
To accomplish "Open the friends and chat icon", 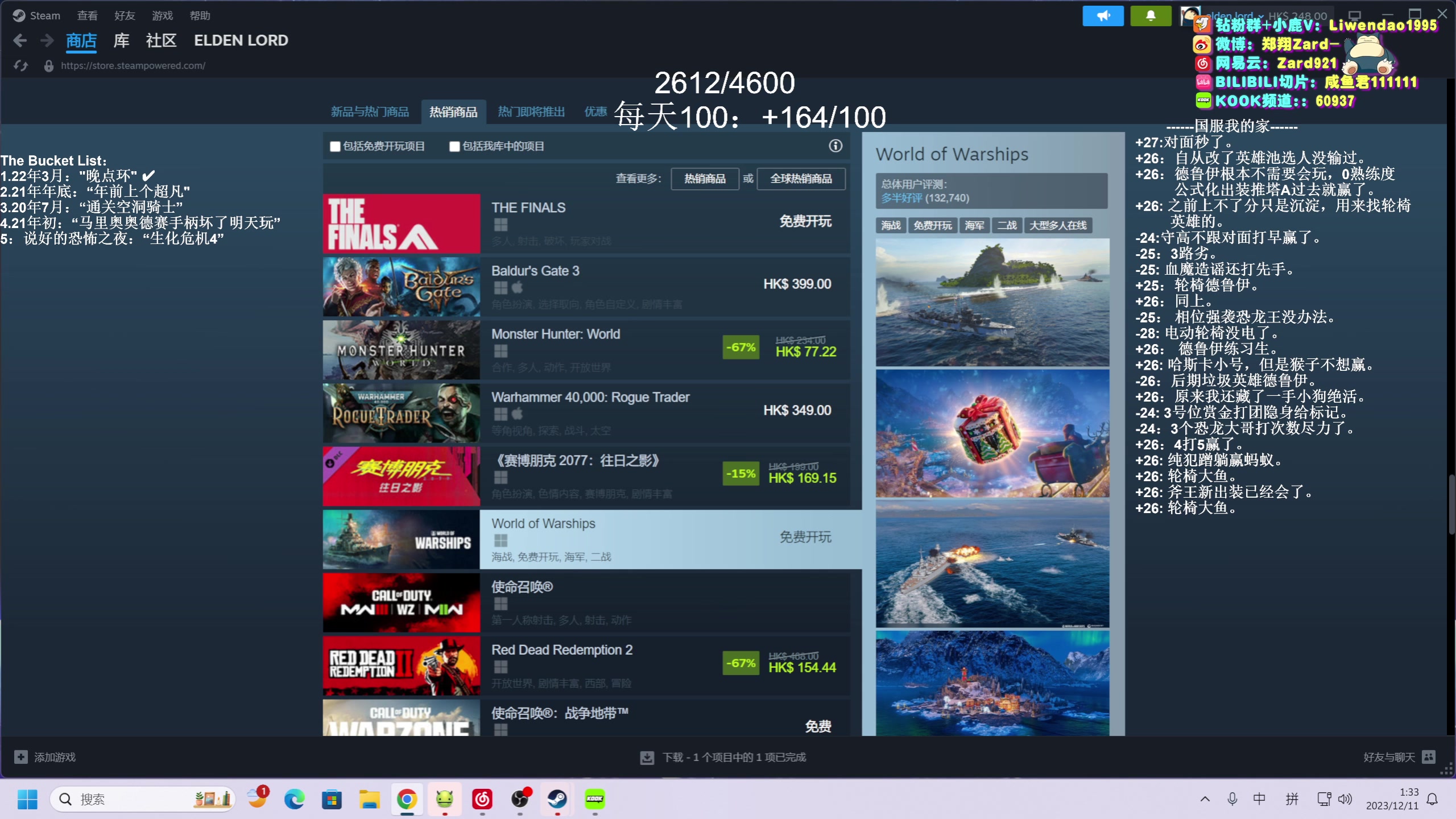I will [1429, 757].
